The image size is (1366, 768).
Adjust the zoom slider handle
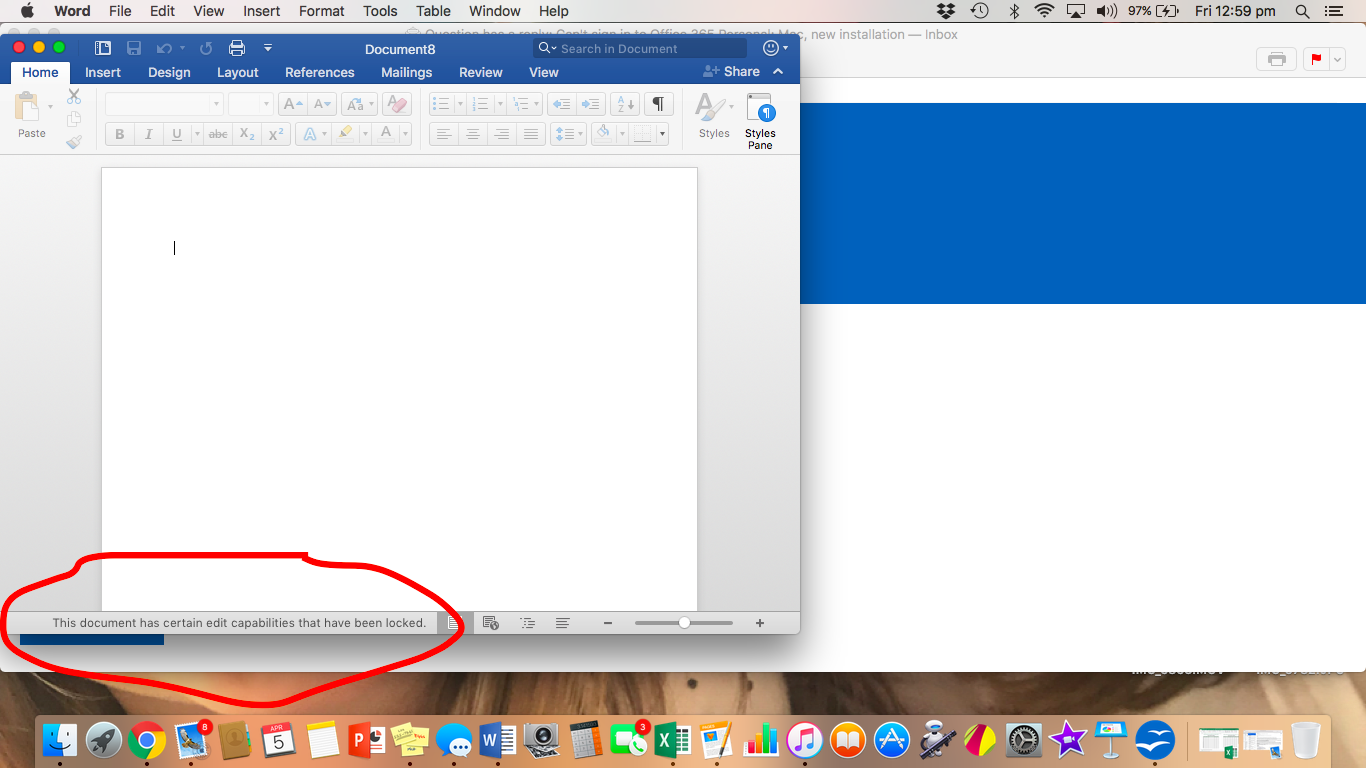point(684,623)
